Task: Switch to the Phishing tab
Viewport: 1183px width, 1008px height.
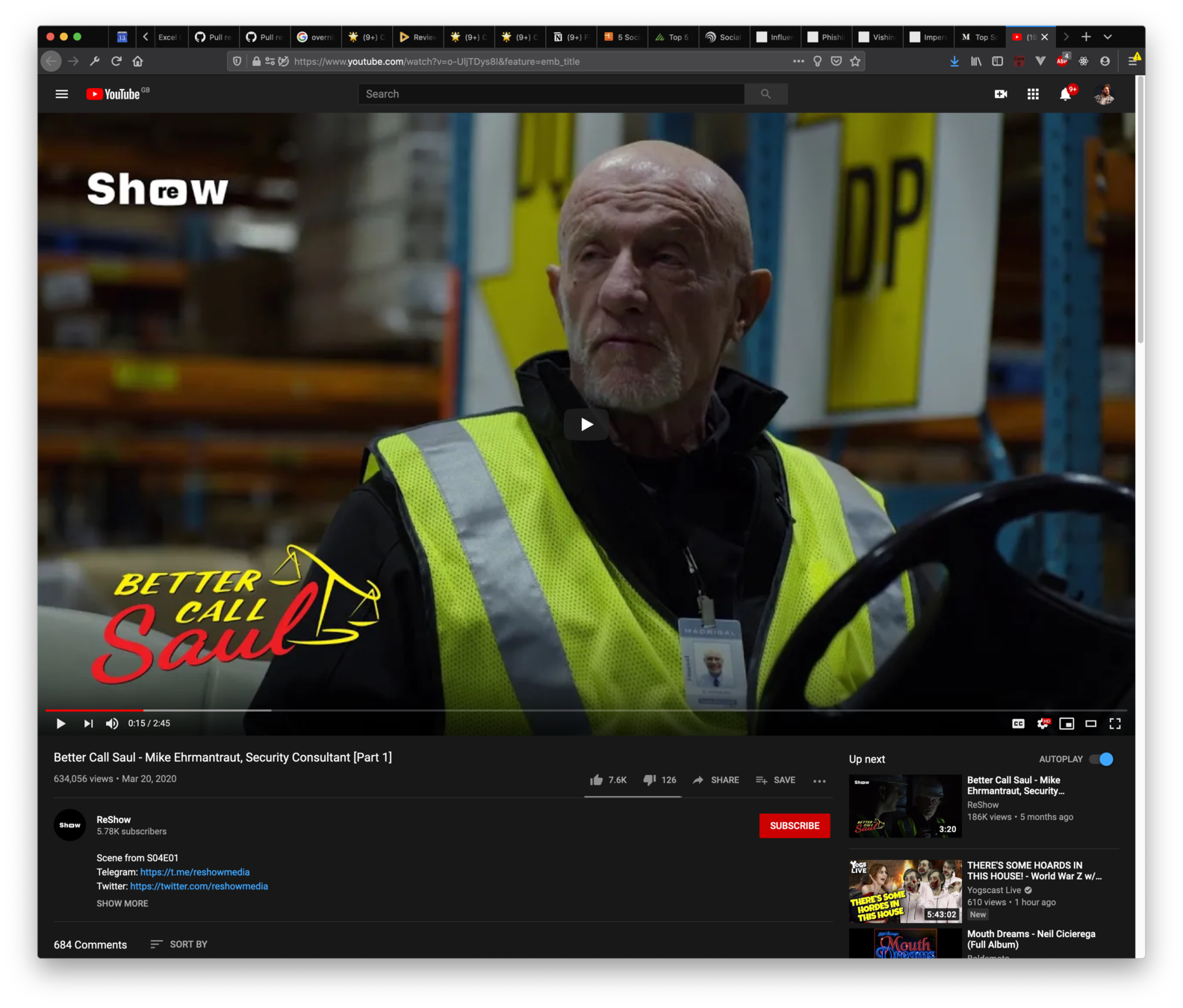Action: [x=825, y=37]
